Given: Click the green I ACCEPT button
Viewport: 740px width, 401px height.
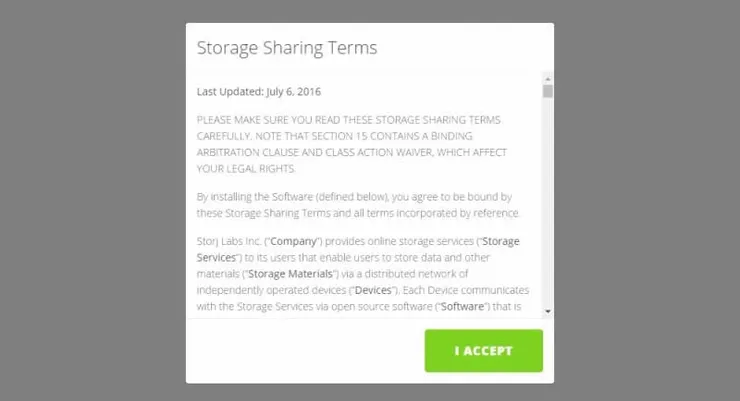Looking at the screenshot, I should 483,351.
